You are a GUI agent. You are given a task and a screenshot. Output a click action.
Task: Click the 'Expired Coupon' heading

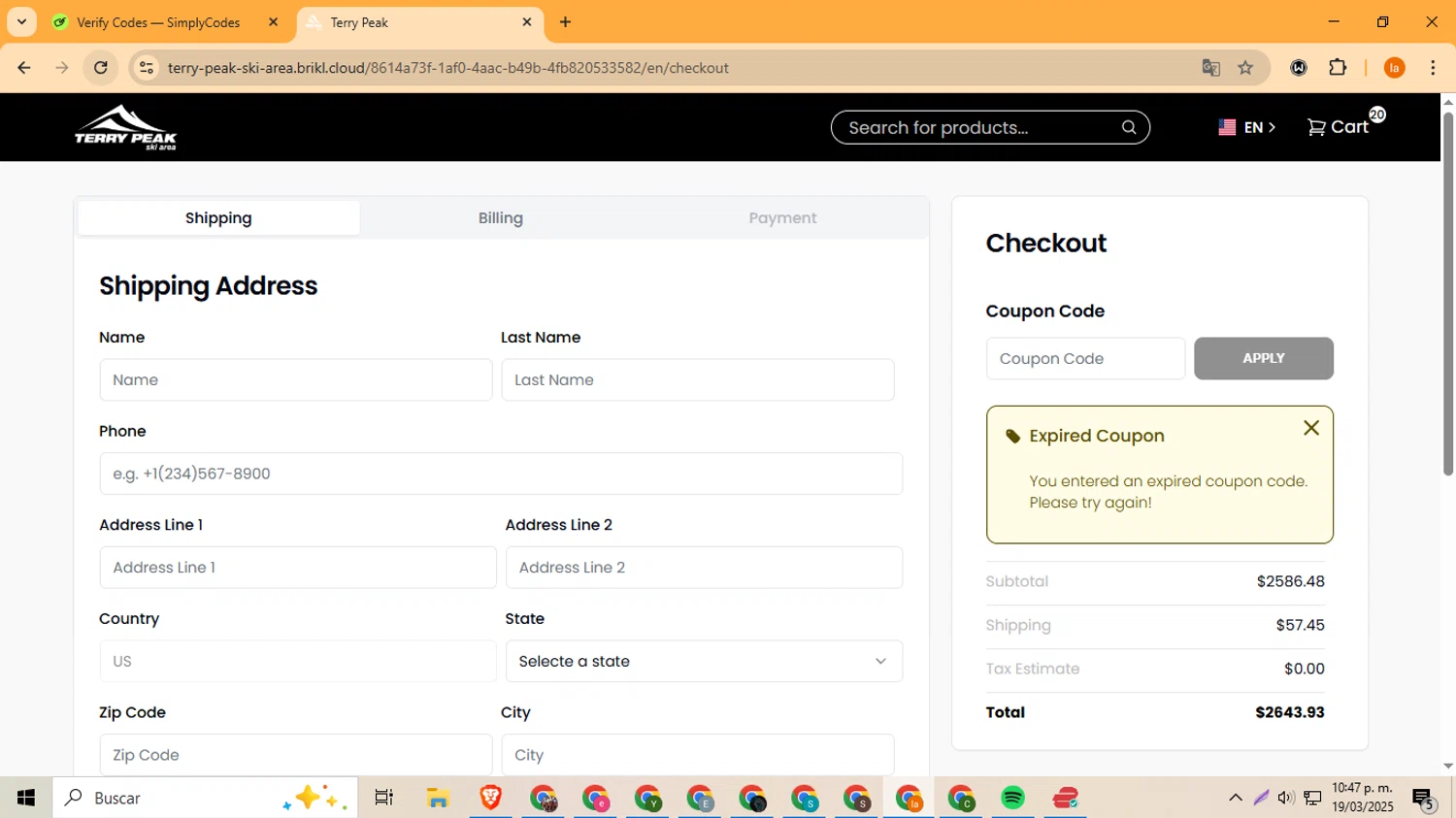coord(1097,436)
